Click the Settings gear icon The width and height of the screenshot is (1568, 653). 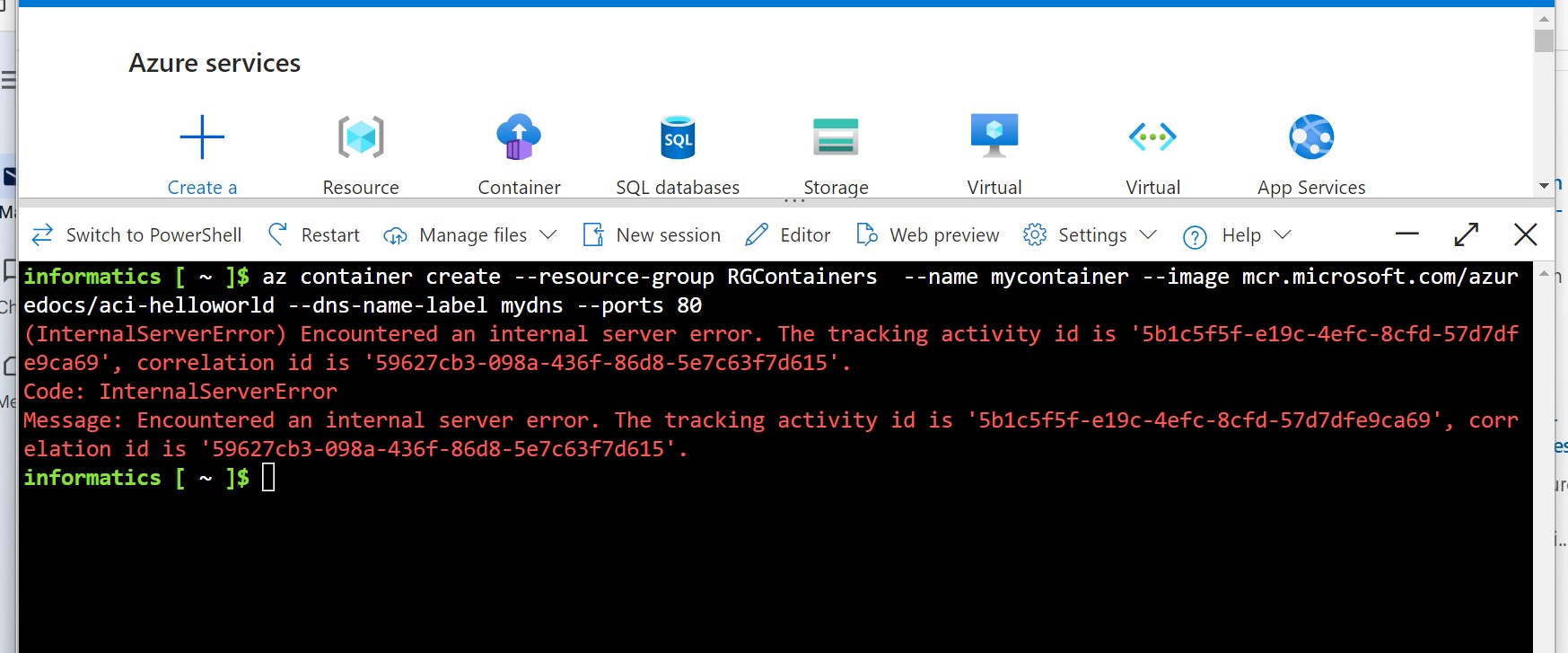coord(1035,234)
